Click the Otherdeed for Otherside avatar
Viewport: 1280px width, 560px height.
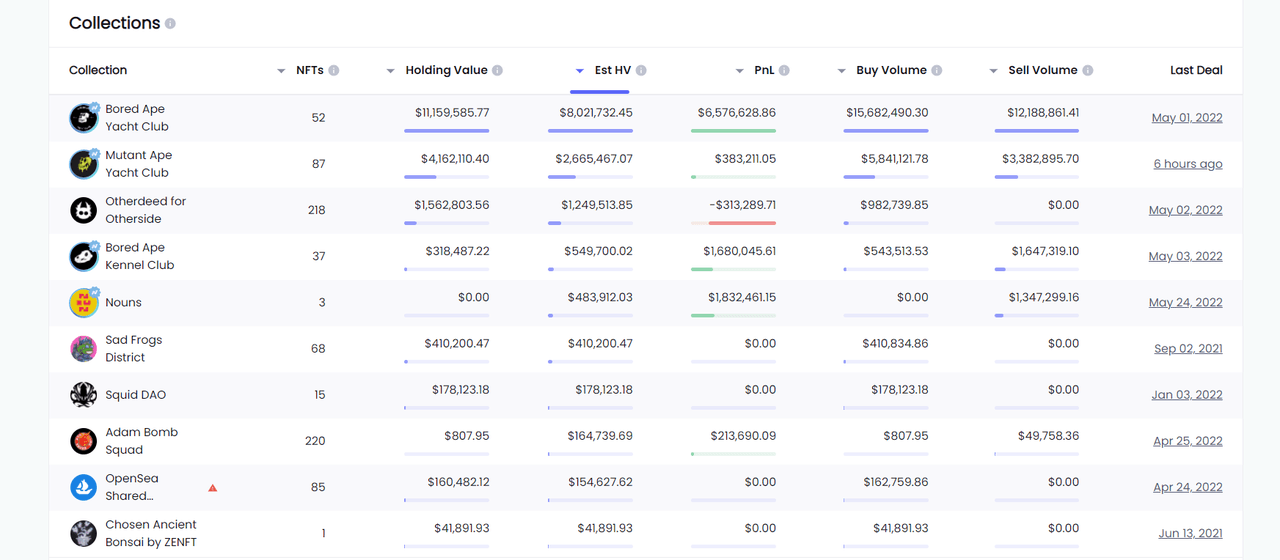(x=84, y=210)
